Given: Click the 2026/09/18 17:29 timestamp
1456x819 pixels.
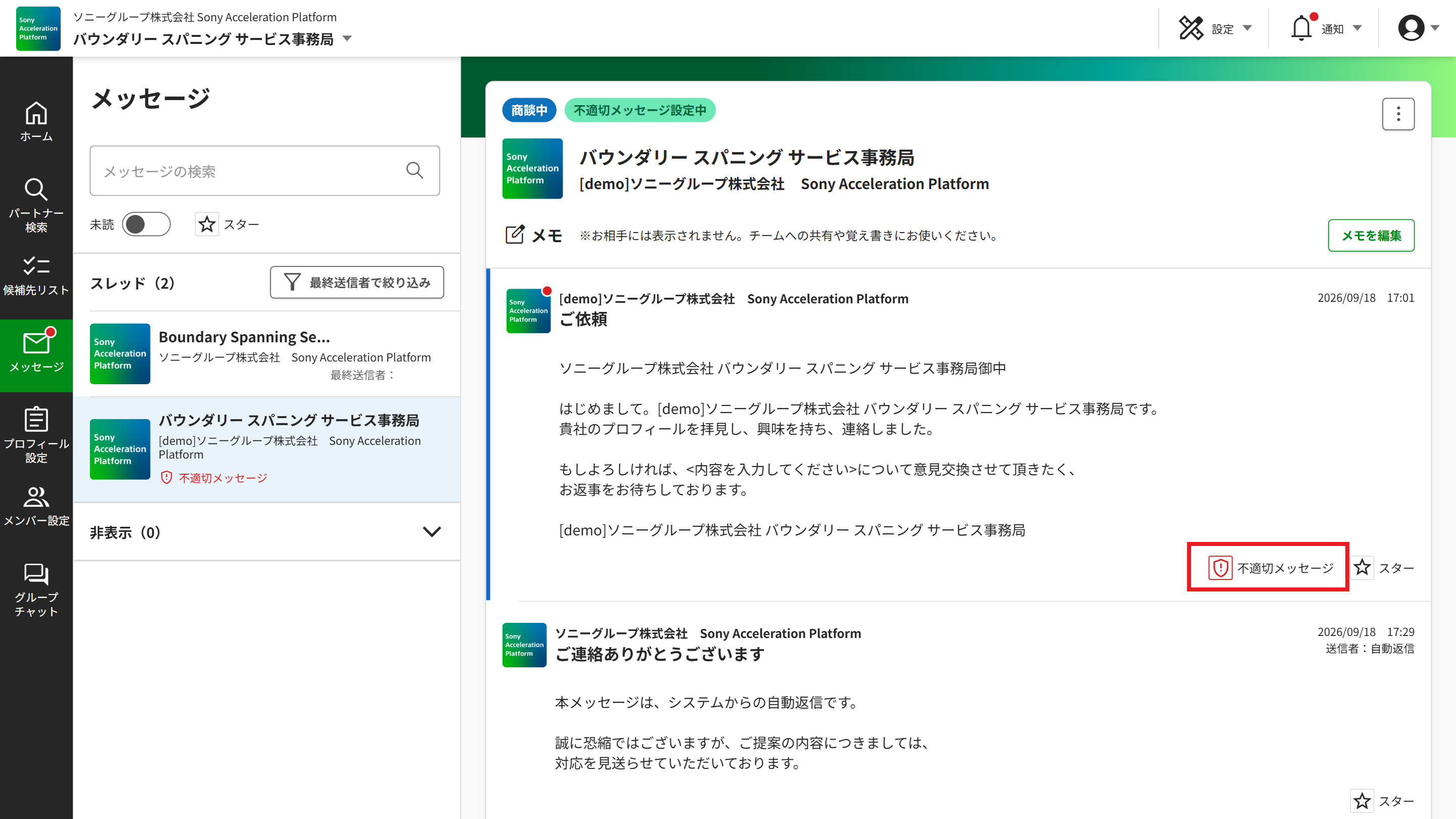Looking at the screenshot, I should (1366, 632).
